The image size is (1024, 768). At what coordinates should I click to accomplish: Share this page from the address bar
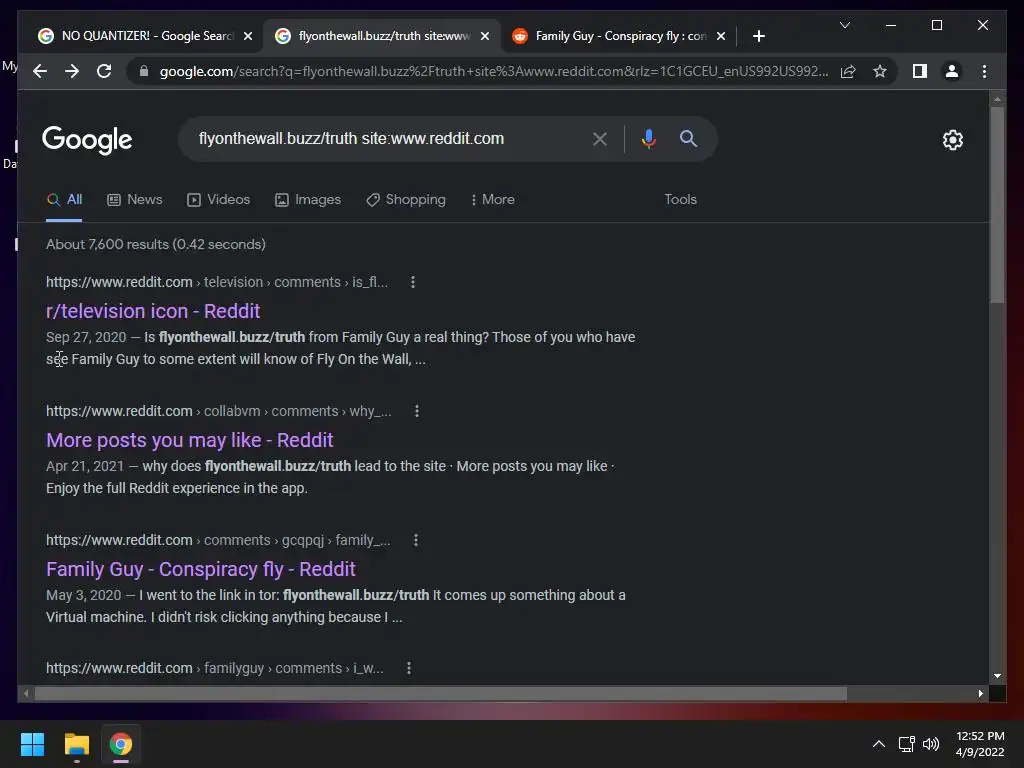848,71
